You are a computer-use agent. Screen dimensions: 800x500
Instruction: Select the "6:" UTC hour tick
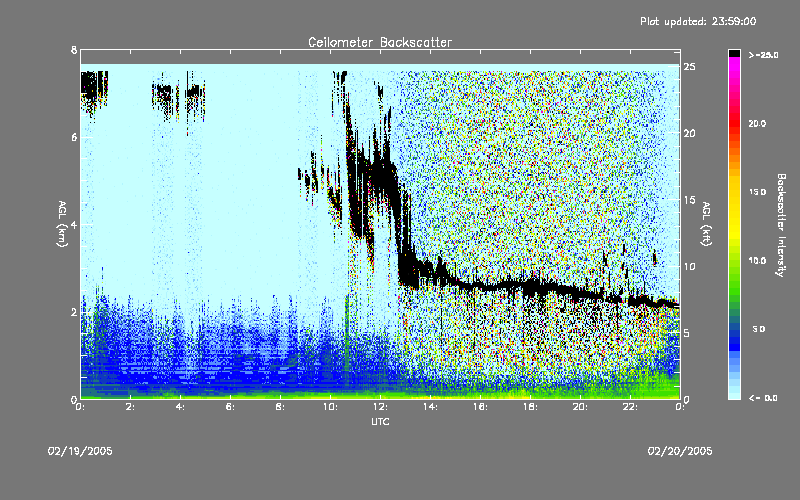231,407
